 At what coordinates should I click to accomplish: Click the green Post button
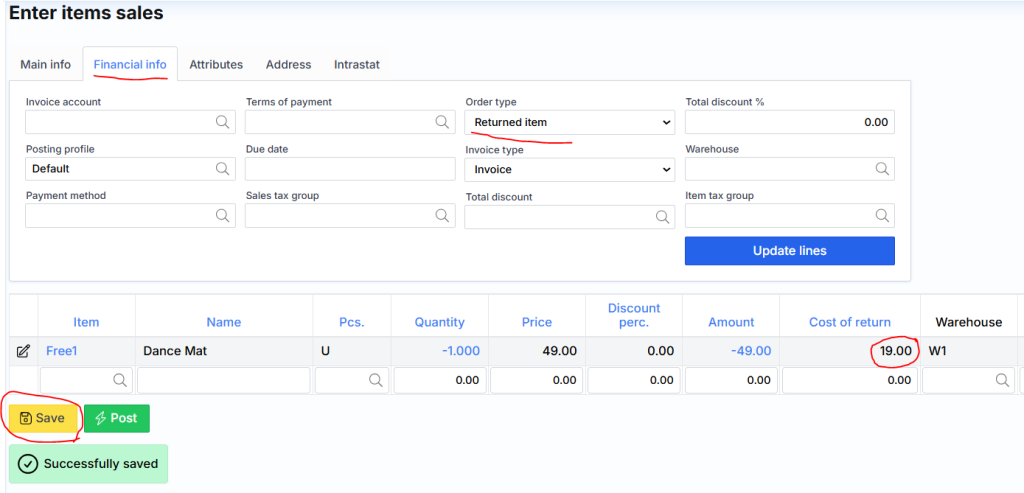tap(116, 418)
